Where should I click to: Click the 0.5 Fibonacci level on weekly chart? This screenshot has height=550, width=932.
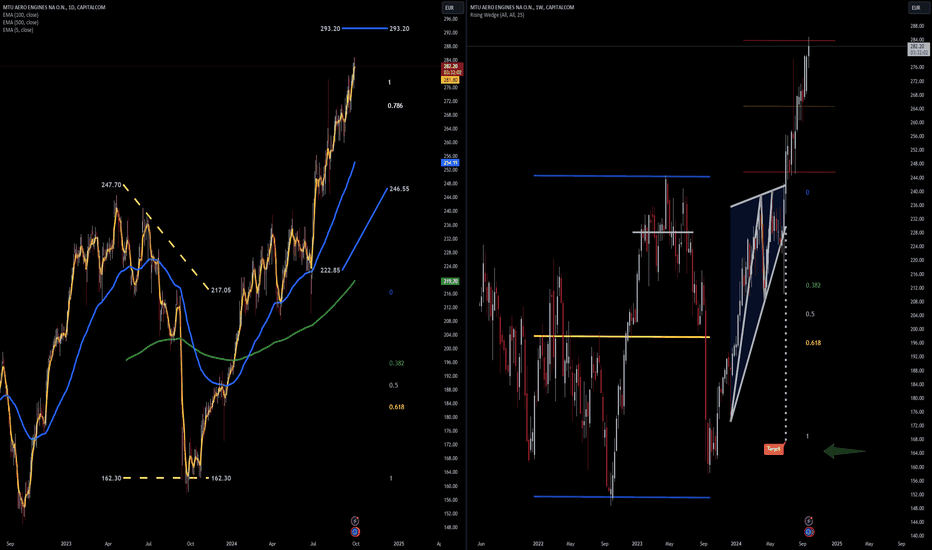[810, 314]
